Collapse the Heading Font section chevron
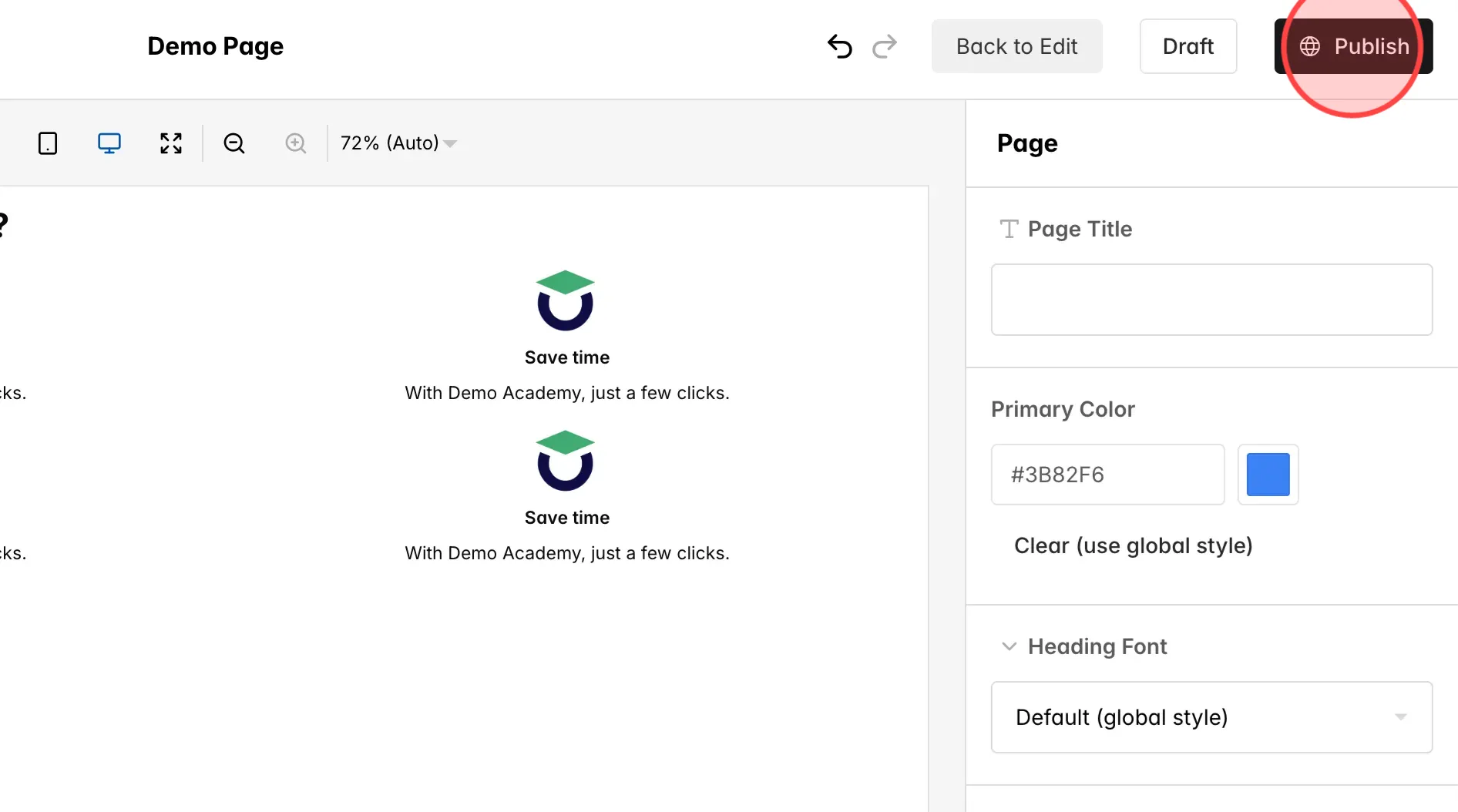The image size is (1458, 812). [1009, 646]
